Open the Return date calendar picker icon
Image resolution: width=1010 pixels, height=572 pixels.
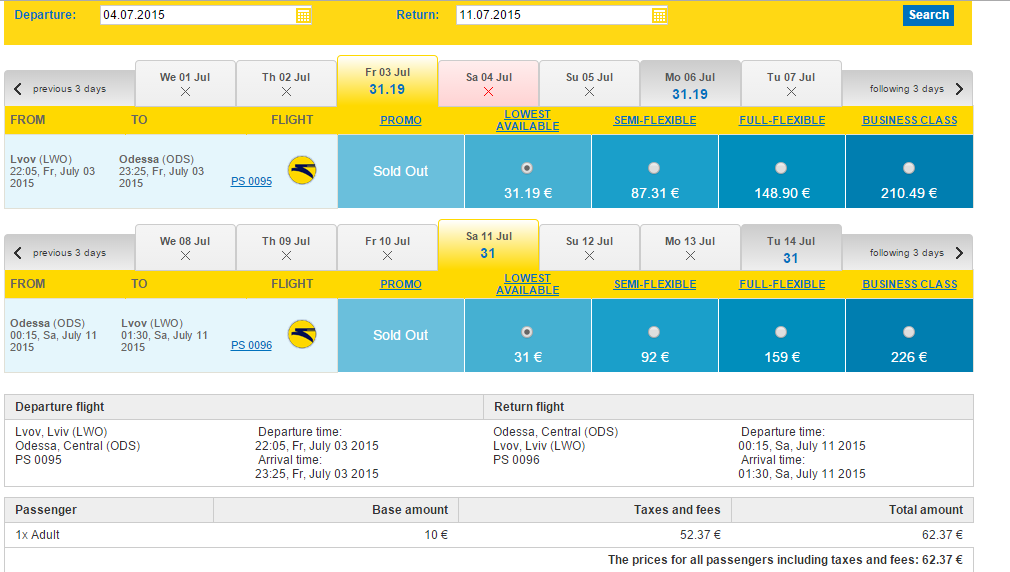coord(658,15)
